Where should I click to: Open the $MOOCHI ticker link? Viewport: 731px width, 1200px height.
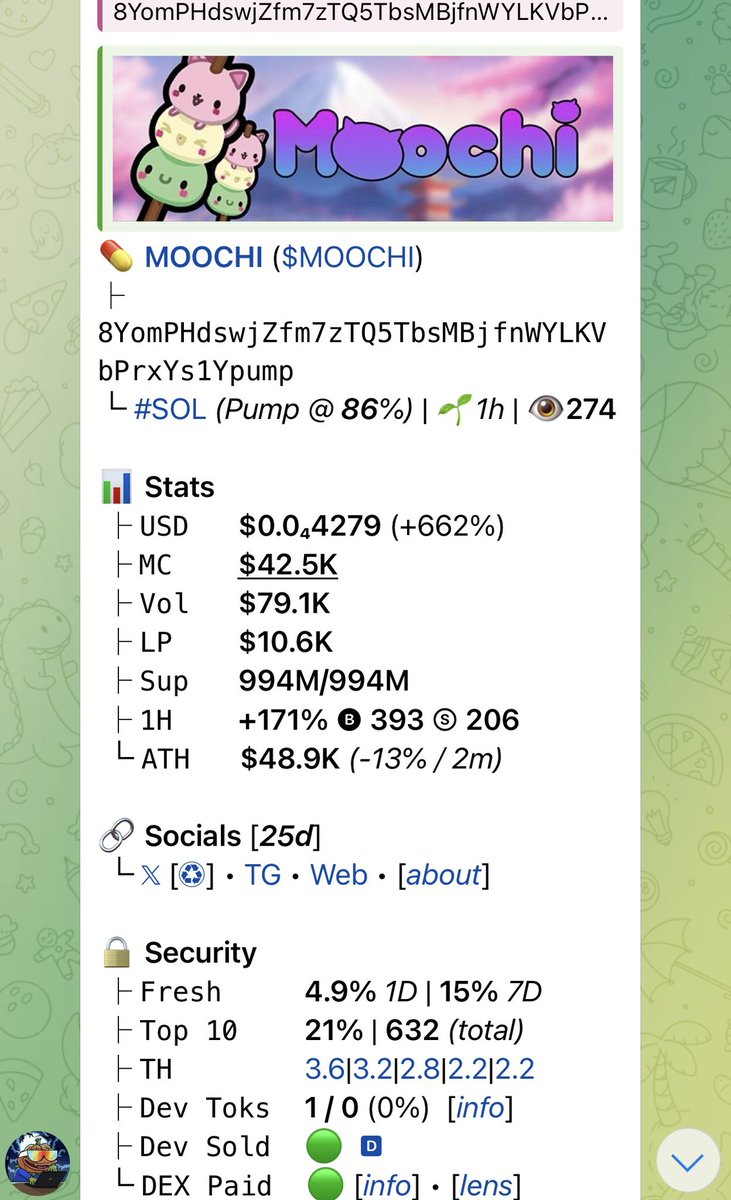pyautogui.click(x=347, y=258)
